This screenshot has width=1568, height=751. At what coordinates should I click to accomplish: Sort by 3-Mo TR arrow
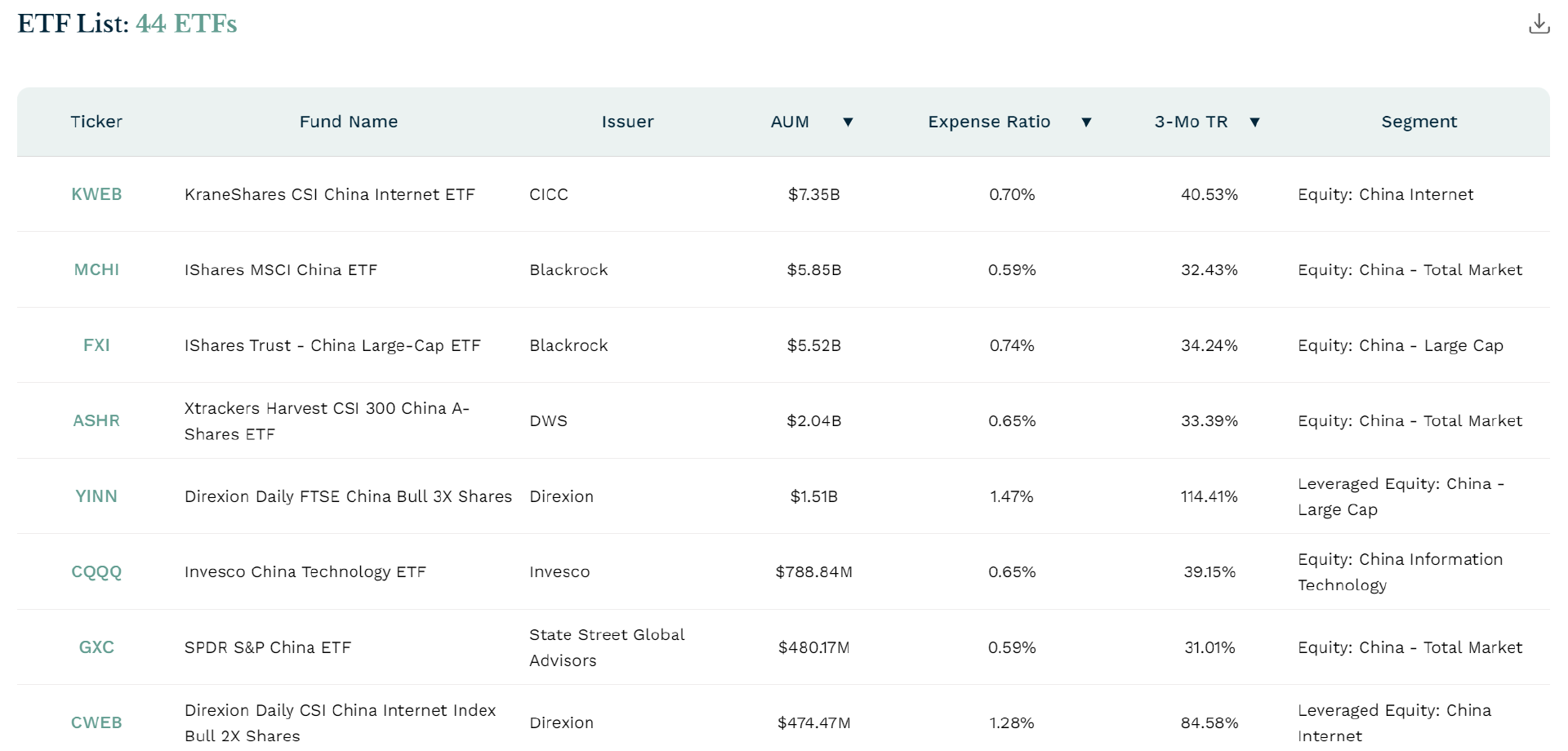(1255, 122)
